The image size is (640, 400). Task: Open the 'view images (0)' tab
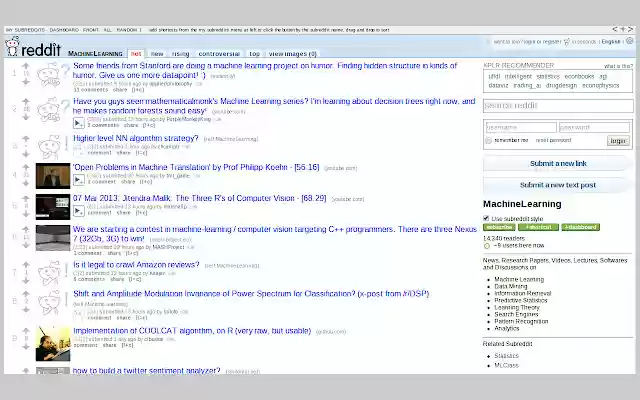pos(293,54)
